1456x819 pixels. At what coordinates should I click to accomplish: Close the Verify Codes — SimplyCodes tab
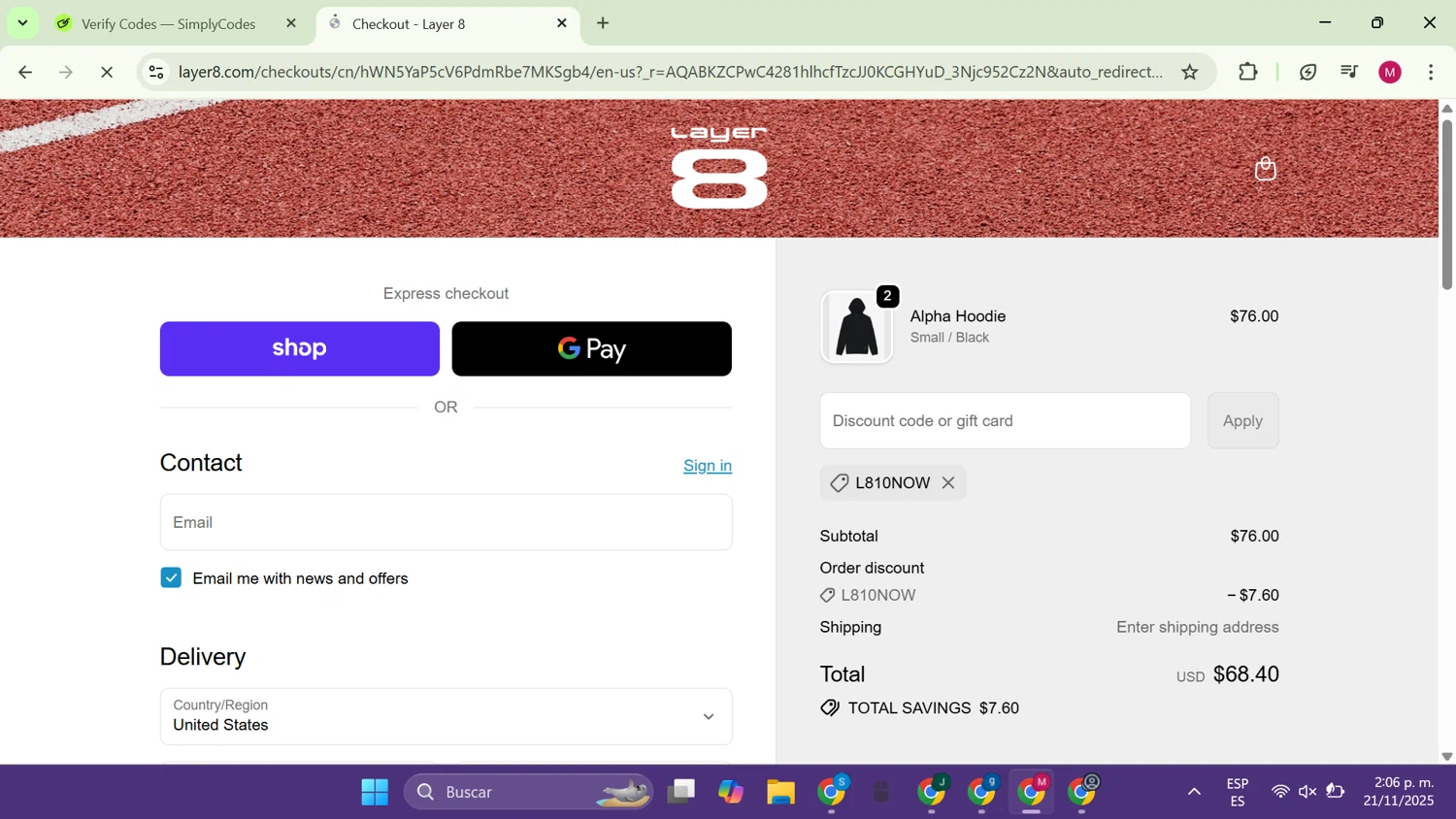coord(291,23)
